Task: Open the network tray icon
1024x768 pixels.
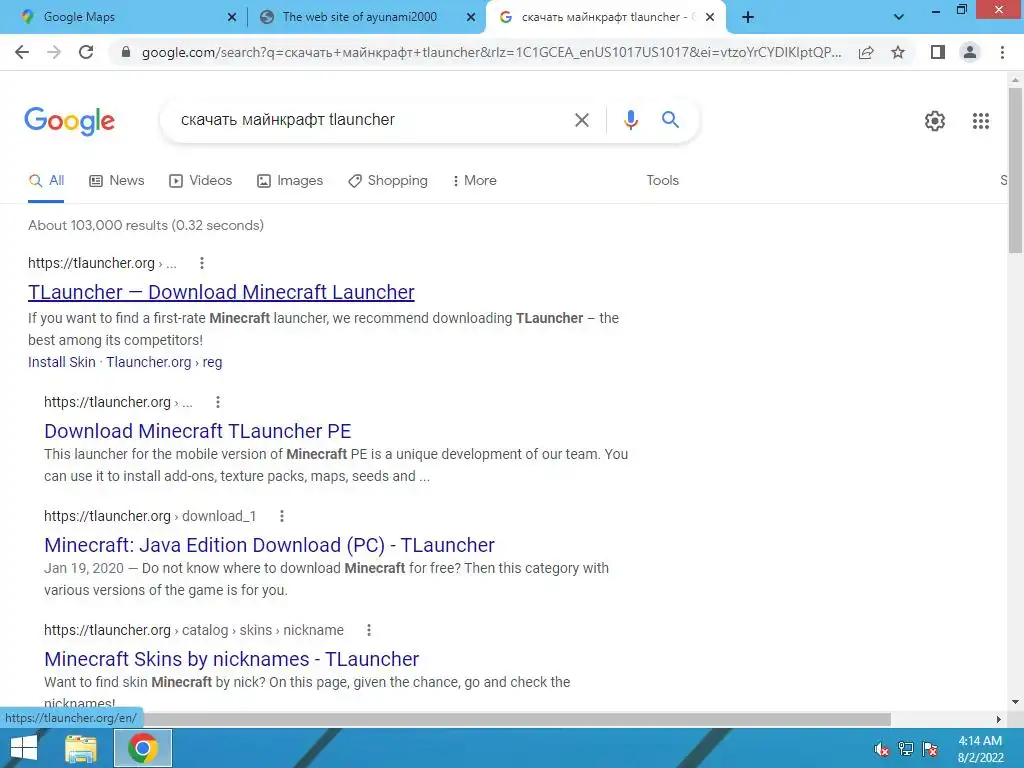Action: pos(906,749)
